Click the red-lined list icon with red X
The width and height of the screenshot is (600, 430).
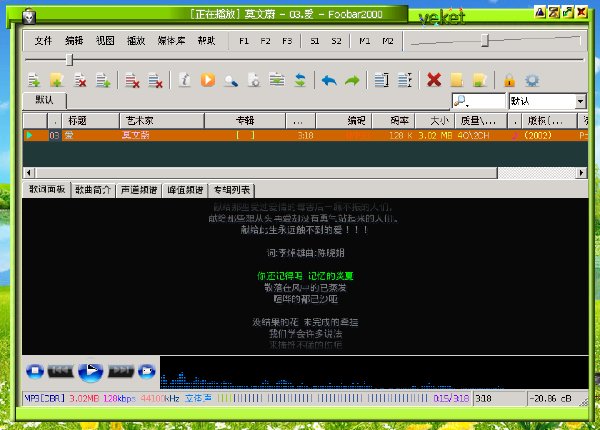click(x=132, y=80)
